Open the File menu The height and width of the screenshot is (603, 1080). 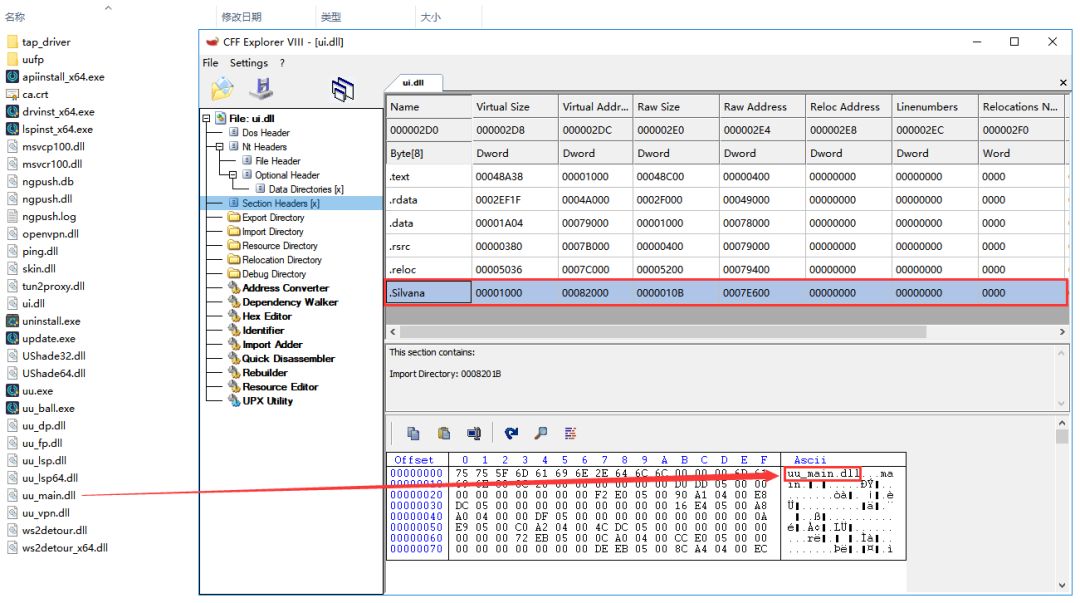point(210,63)
